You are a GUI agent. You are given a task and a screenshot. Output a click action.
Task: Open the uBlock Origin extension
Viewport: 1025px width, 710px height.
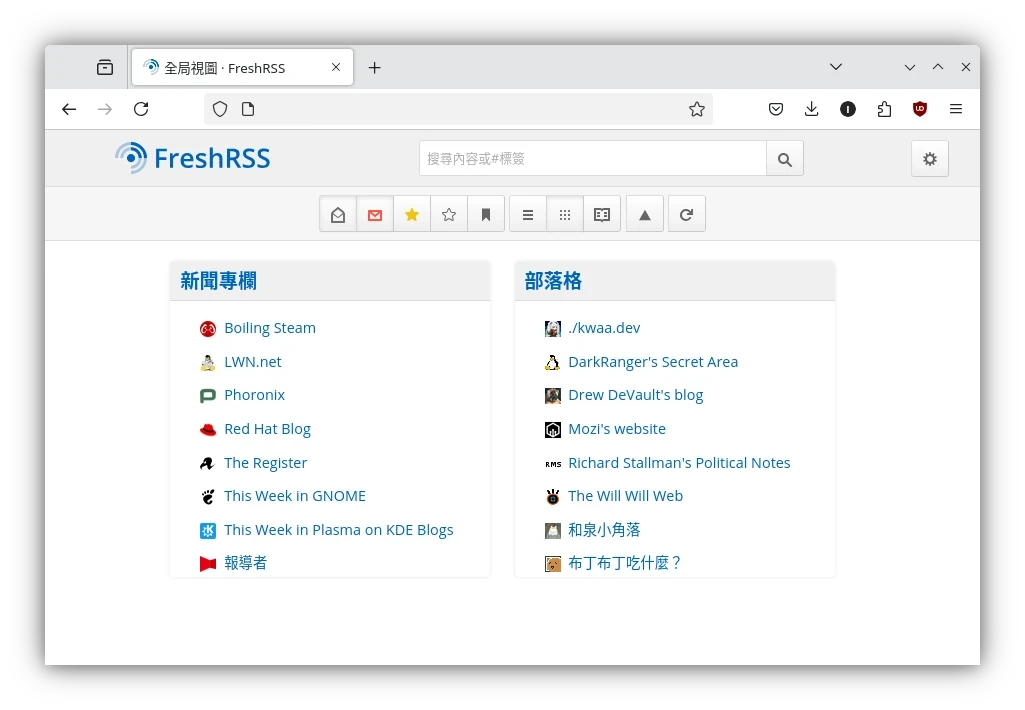[920, 109]
